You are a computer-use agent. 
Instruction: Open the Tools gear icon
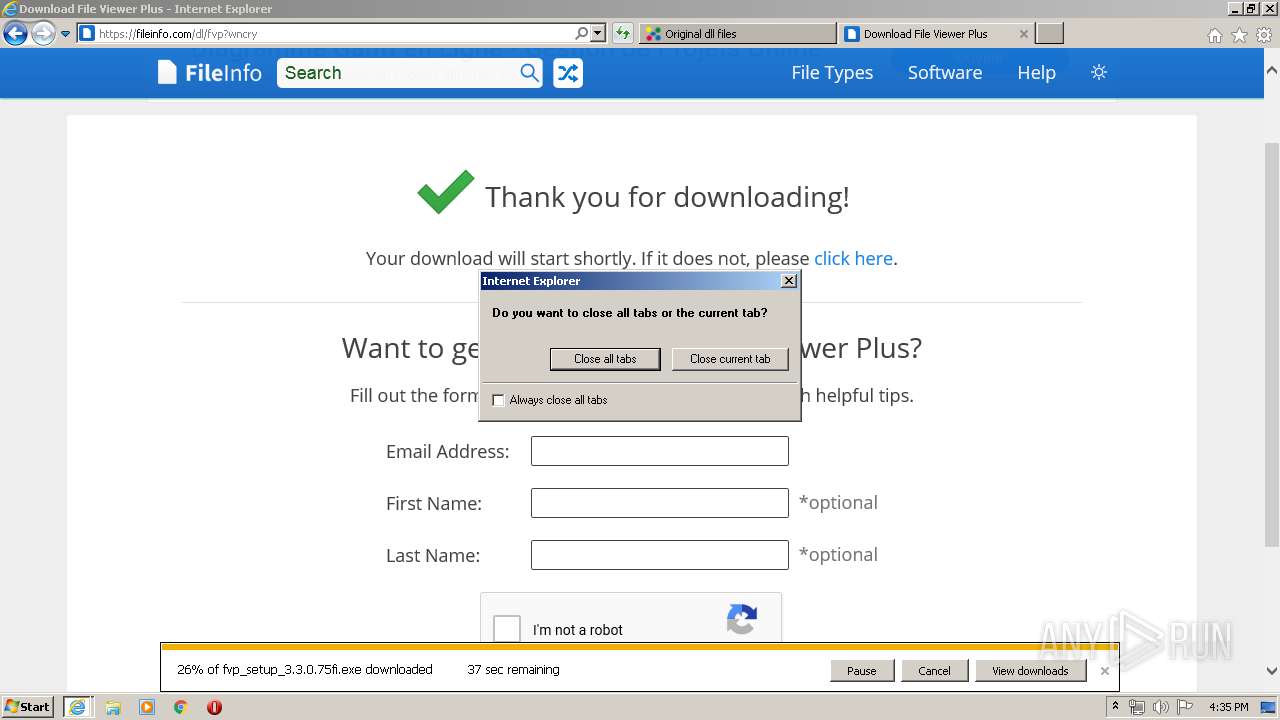[x=1264, y=35]
